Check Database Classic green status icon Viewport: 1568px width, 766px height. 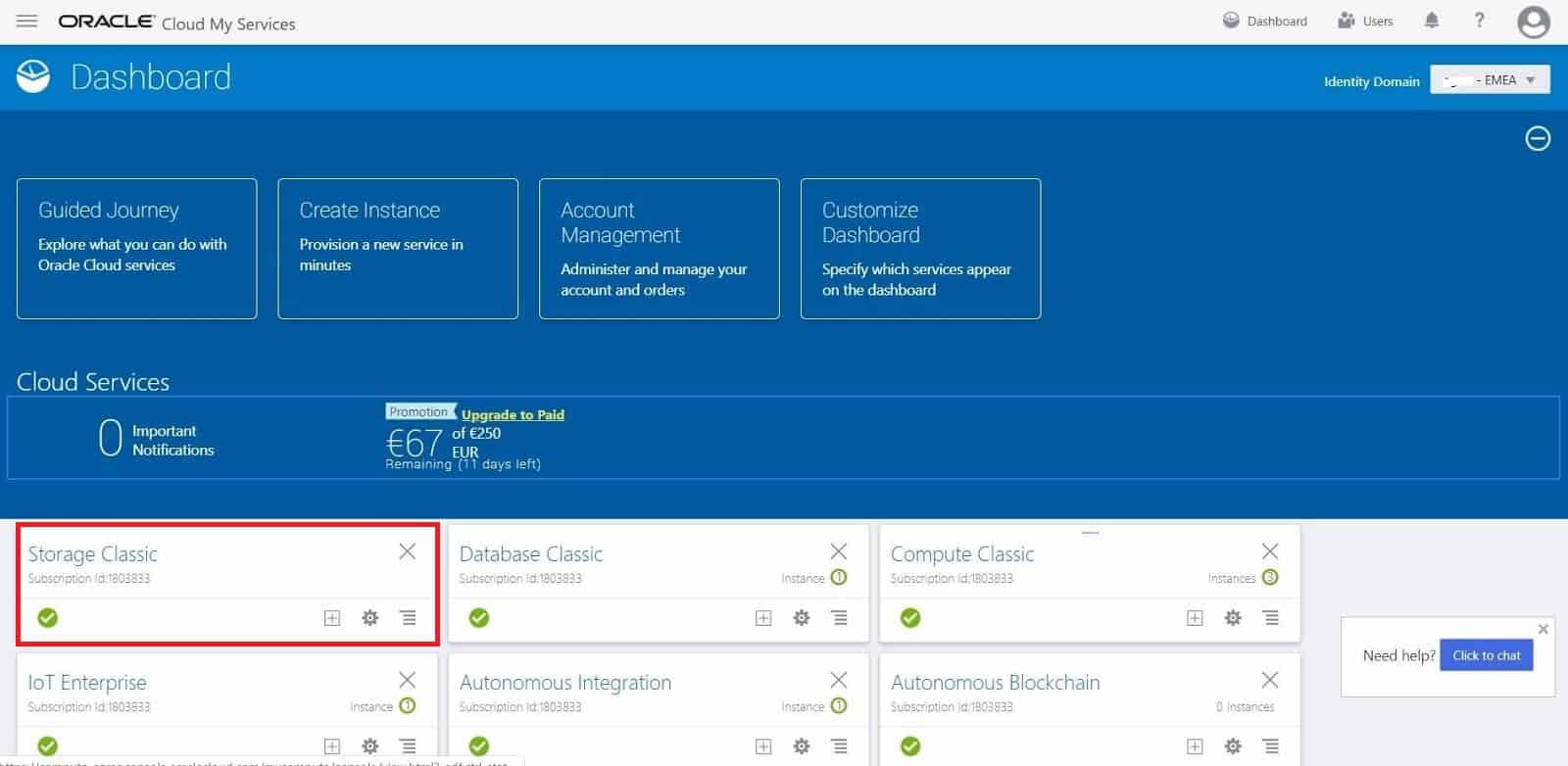(x=479, y=618)
